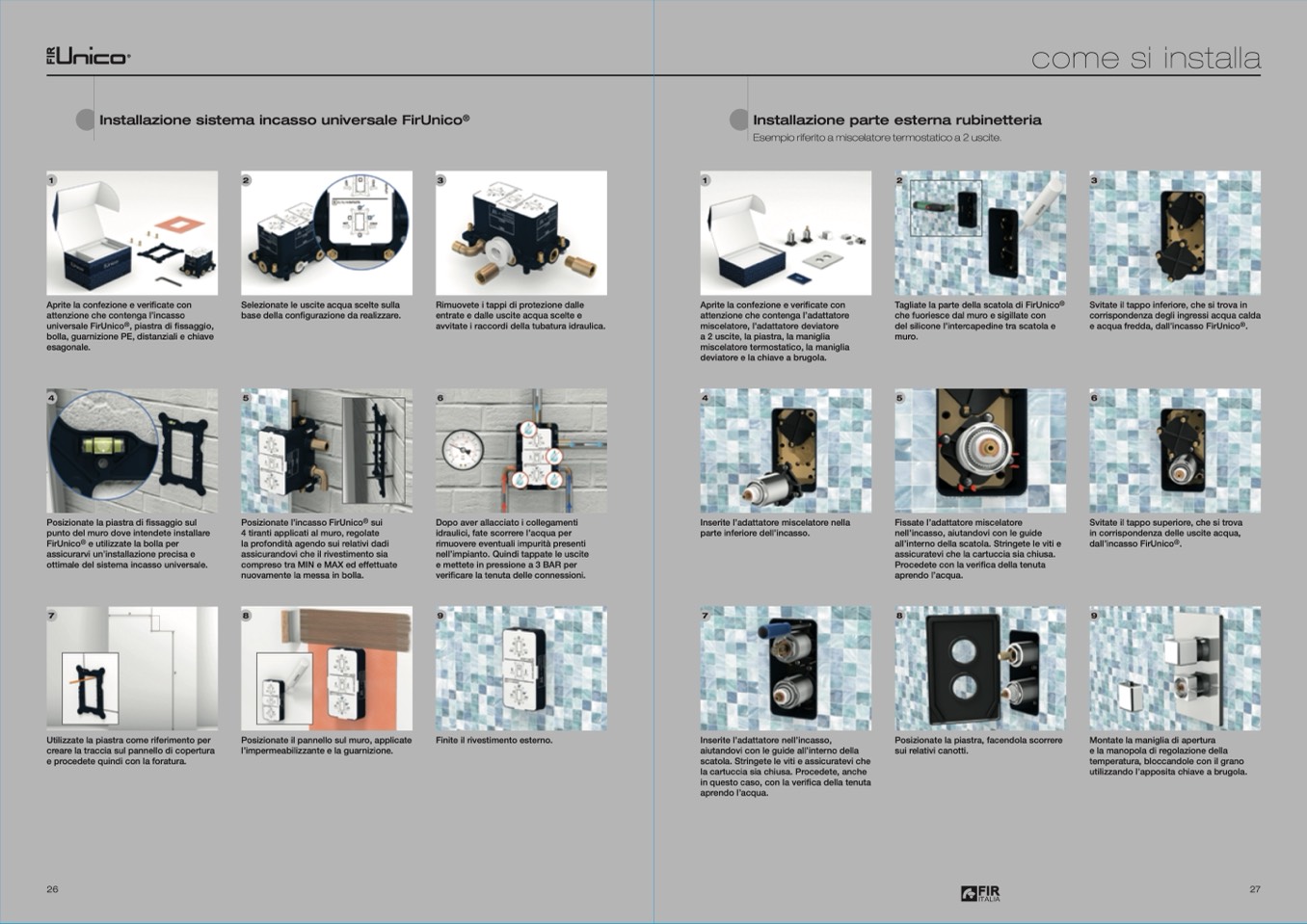Open the silicone sealing step image on right page

tap(979, 233)
